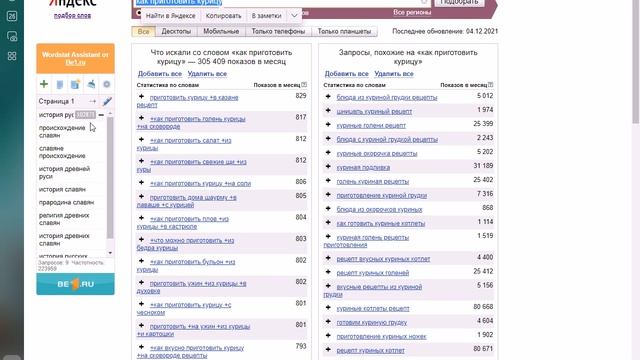Add 'как приготовить курицу на соли' using plus
Screen dimensions: 640x360
point(141,182)
